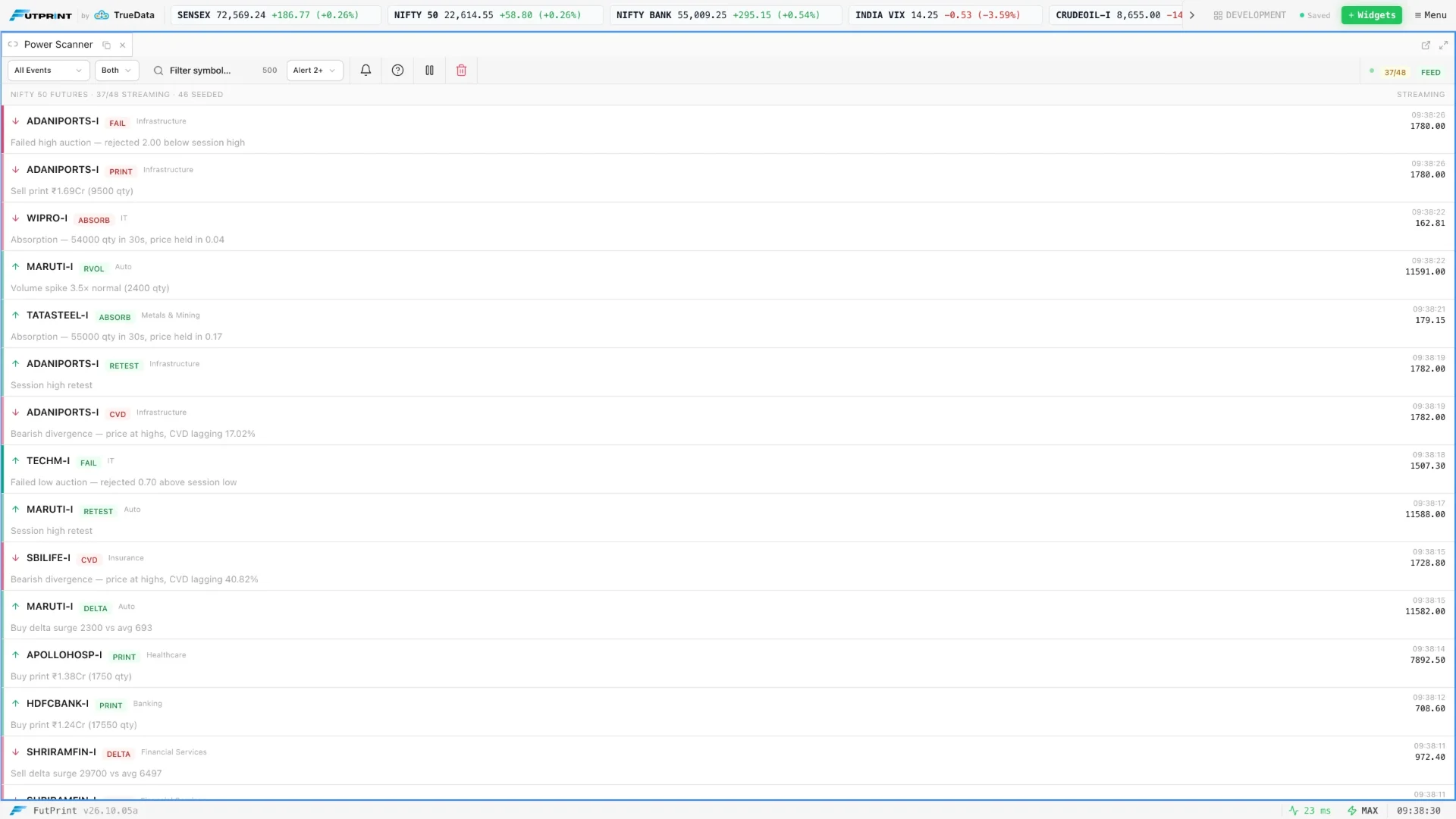The height and width of the screenshot is (819, 1456).
Task: Click the SENSEX ticker
Action: 275,15
